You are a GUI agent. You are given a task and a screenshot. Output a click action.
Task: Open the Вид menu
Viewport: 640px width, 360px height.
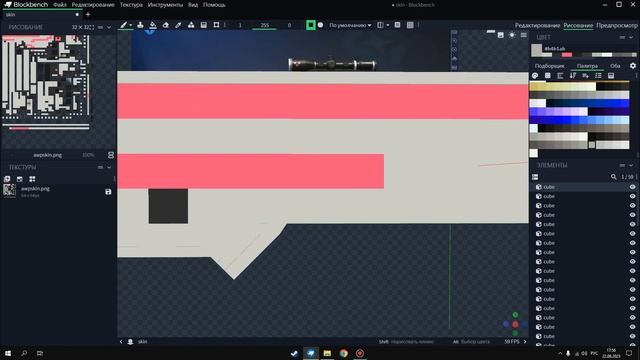[x=193, y=5]
